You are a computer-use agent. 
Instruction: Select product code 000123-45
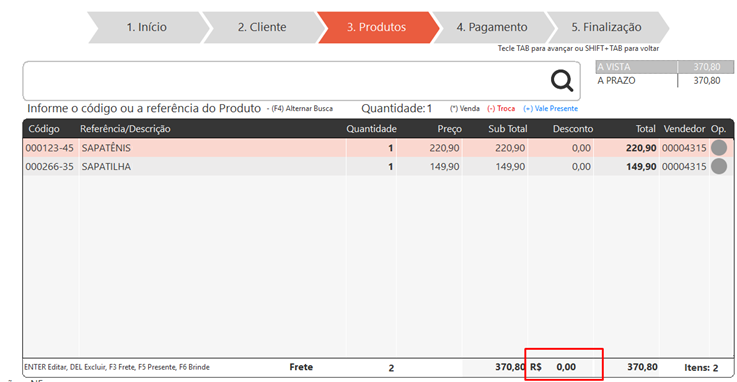49,148
